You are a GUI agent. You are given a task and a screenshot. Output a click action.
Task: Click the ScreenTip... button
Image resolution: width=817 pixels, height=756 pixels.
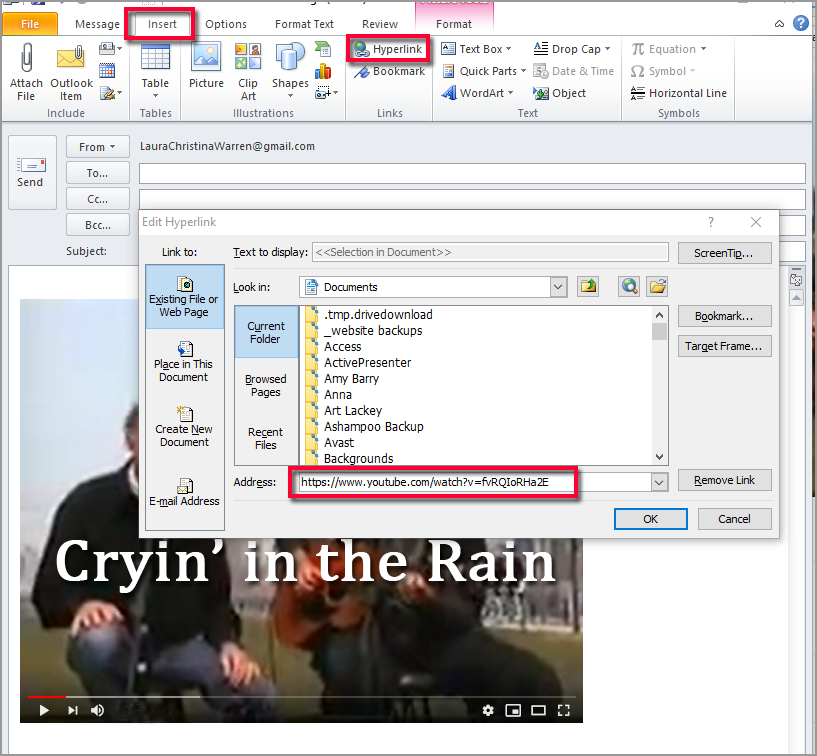(724, 253)
